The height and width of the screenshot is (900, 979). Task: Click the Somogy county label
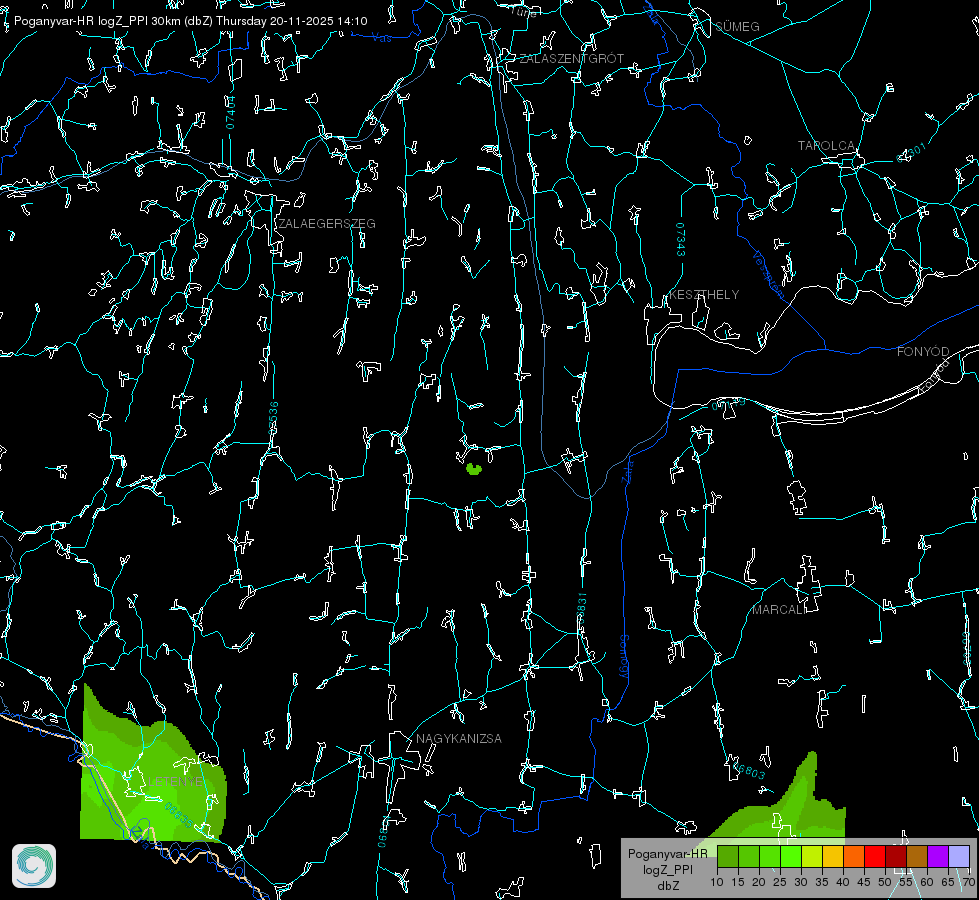tap(624, 657)
